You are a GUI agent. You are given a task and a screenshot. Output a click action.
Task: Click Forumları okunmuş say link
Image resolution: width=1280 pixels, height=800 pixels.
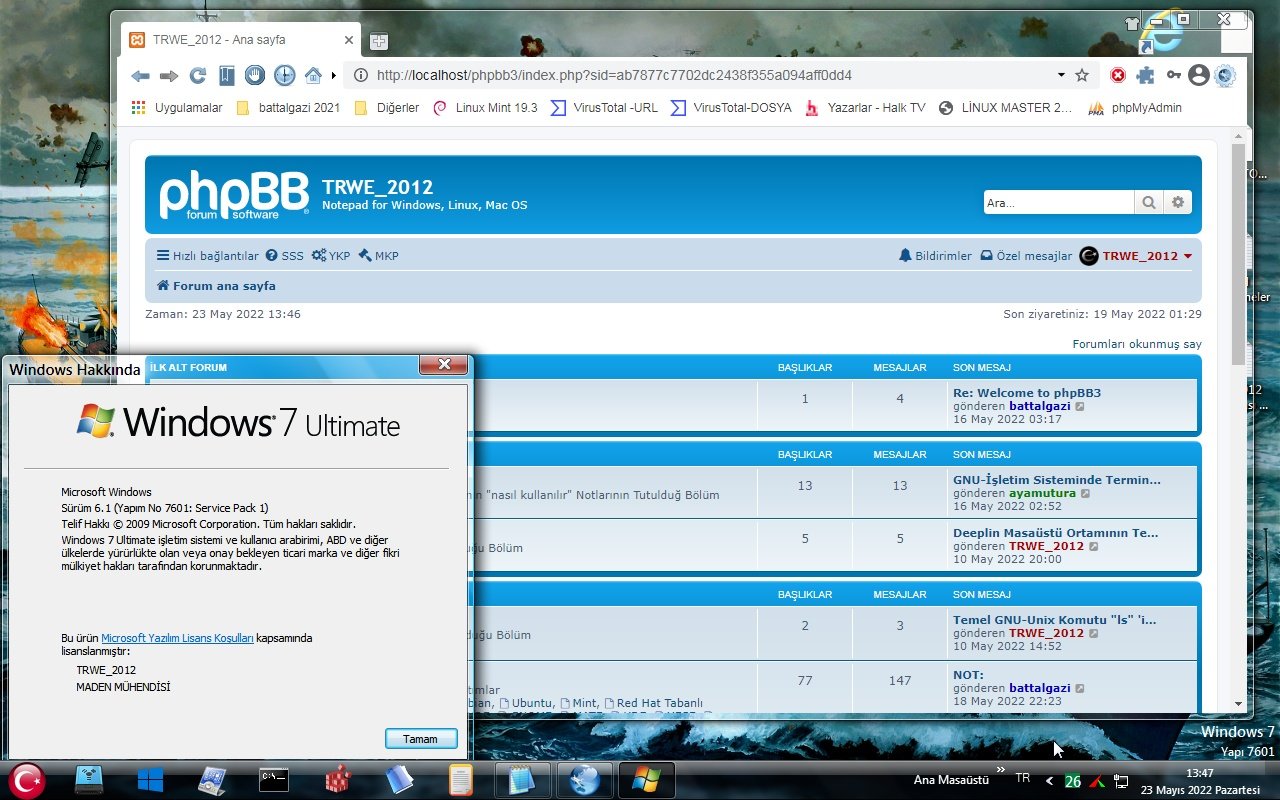pyautogui.click(x=1137, y=344)
